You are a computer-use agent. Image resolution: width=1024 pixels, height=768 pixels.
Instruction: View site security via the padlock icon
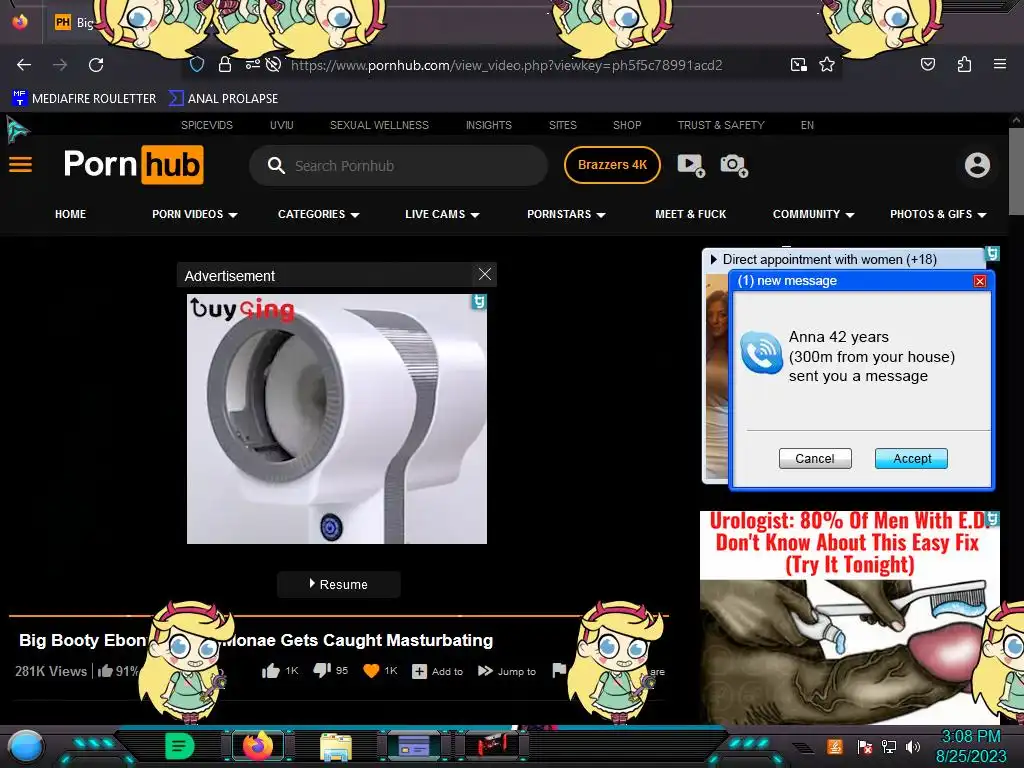pyautogui.click(x=225, y=65)
